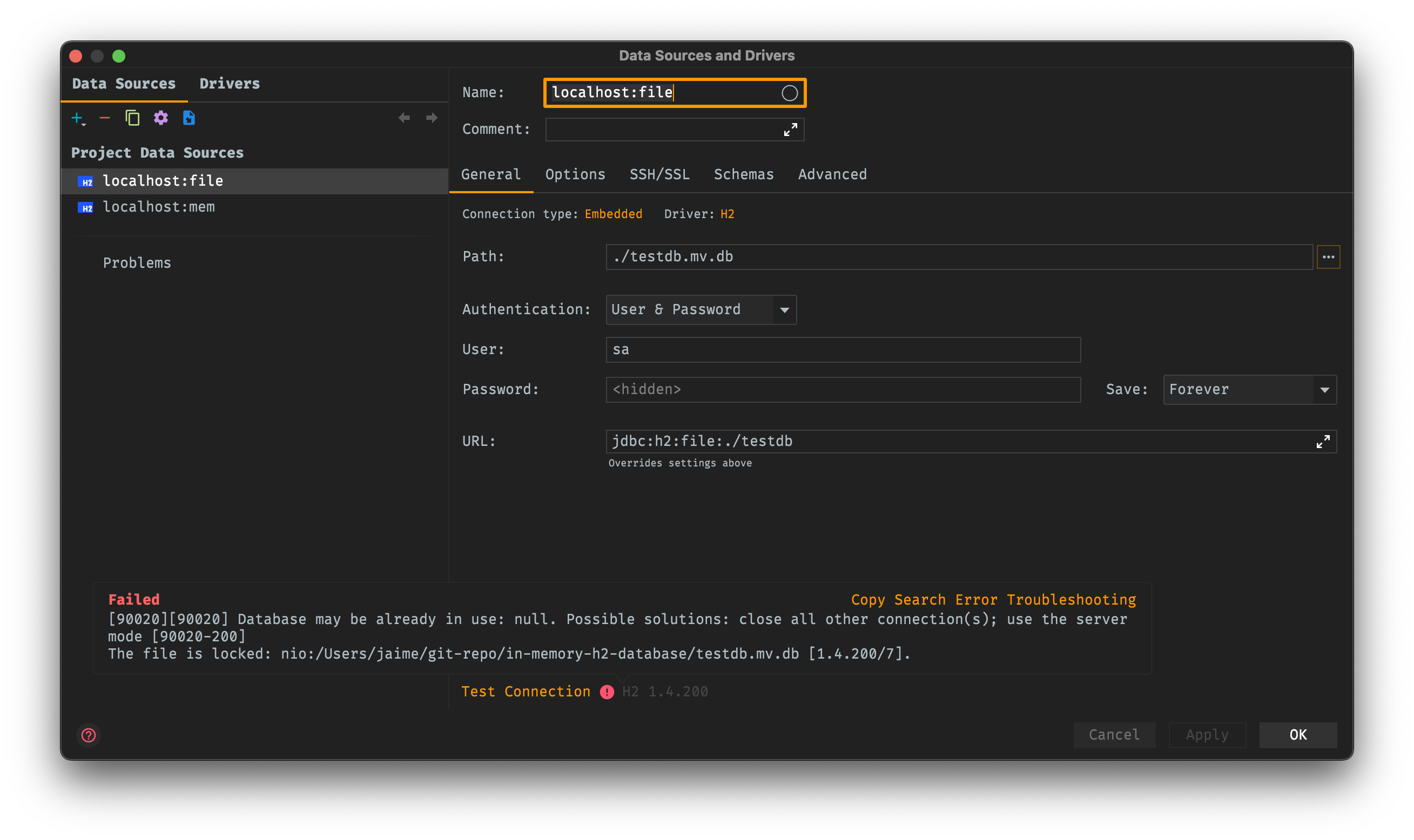The image size is (1414, 840).
Task: Click the forward navigation arrow
Action: tap(432, 118)
